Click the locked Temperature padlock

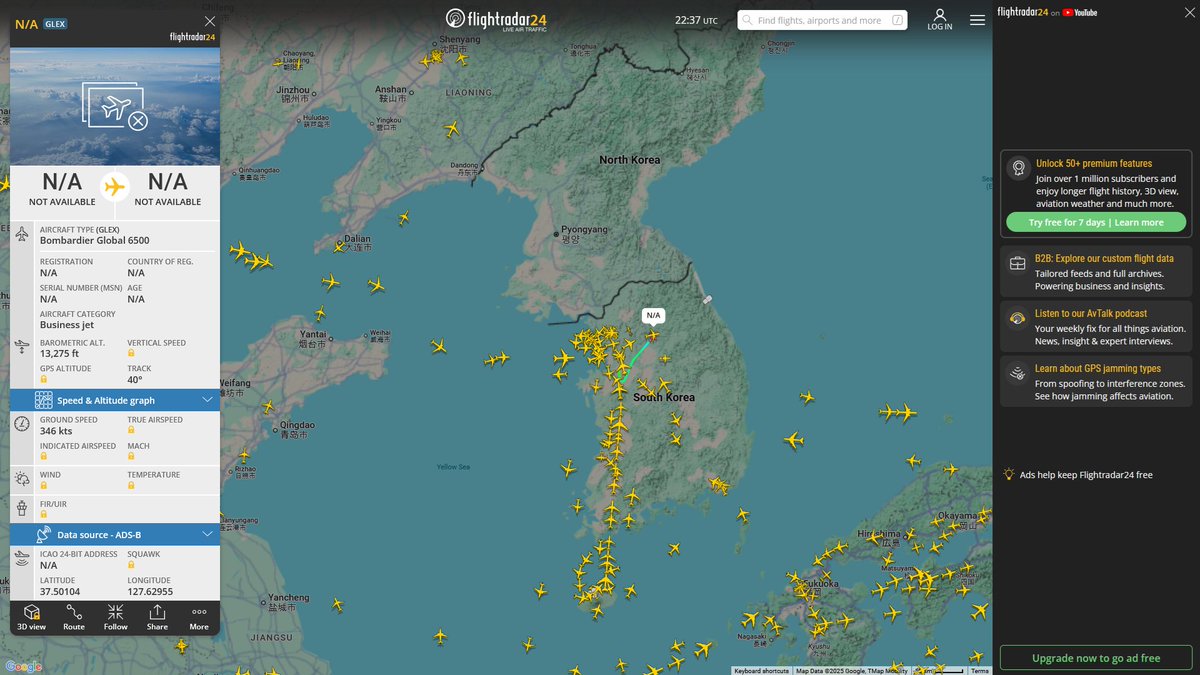(x=131, y=486)
